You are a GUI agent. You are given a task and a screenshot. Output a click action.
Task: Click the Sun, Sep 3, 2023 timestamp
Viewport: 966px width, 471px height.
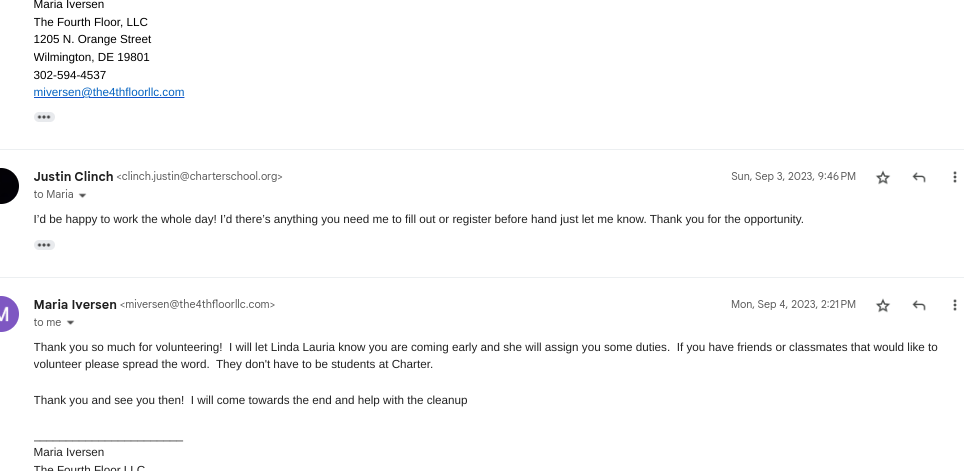[793, 177]
